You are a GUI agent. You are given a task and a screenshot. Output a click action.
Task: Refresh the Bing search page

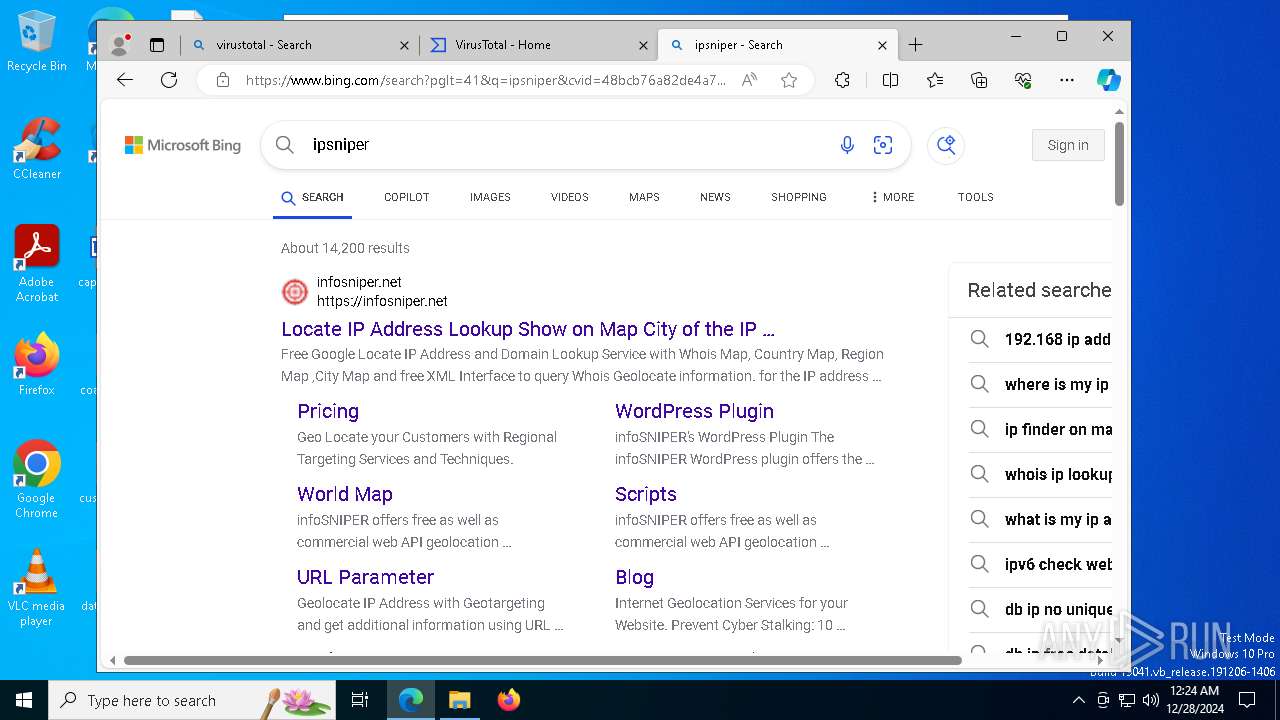(169, 80)
